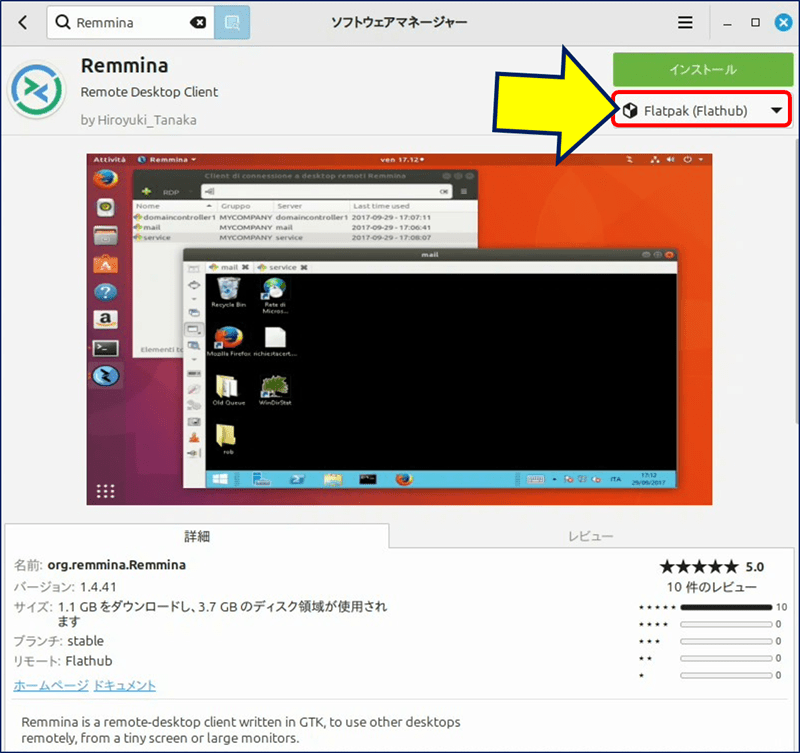This screenshot has height=753, width=800.
Task: Click the five-star rating progress bar
Action: pyautogui.click(x=726, y=607)
